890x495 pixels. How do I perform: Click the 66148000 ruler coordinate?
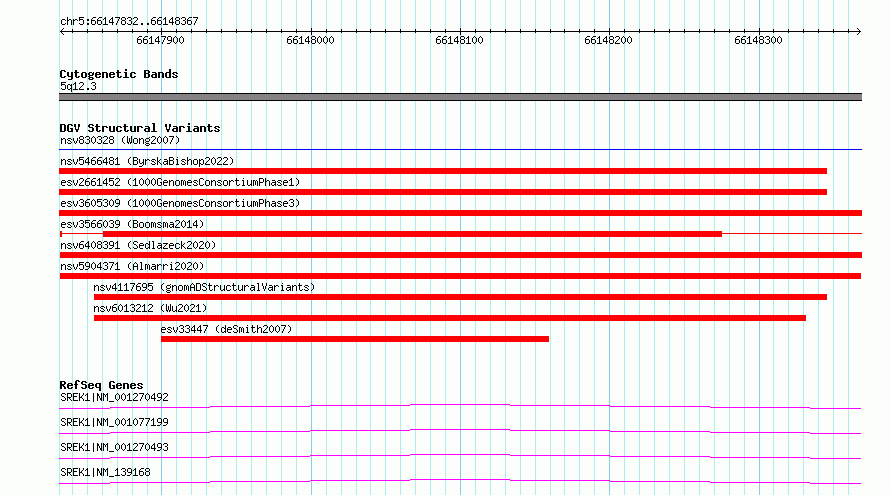310,40
